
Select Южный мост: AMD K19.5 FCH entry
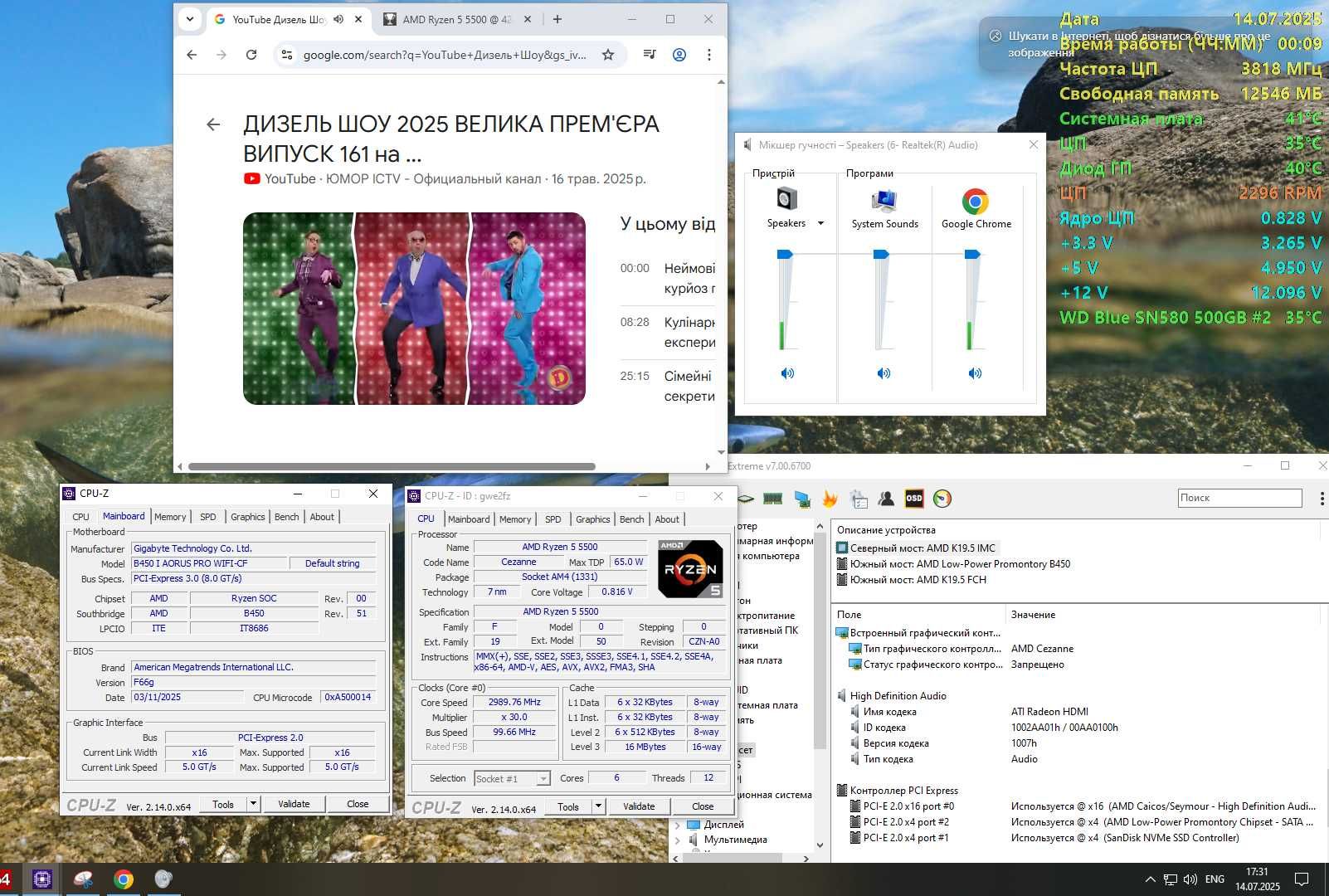point(912,580)
